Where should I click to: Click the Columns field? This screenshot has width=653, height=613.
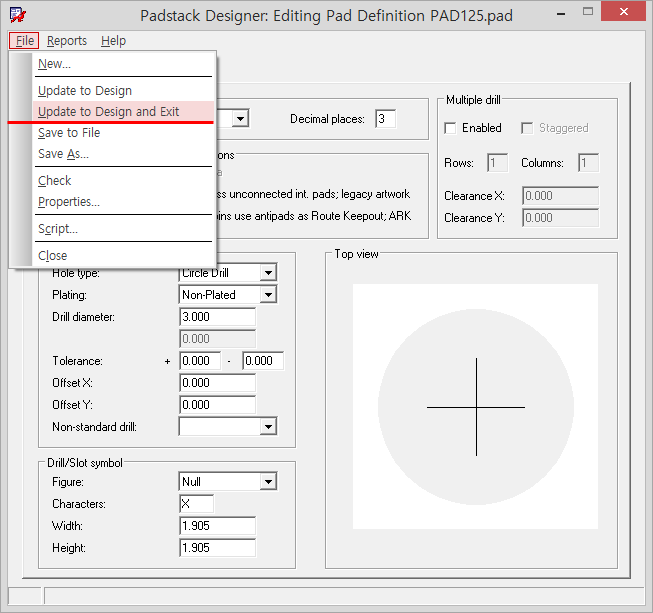[588, 163]
